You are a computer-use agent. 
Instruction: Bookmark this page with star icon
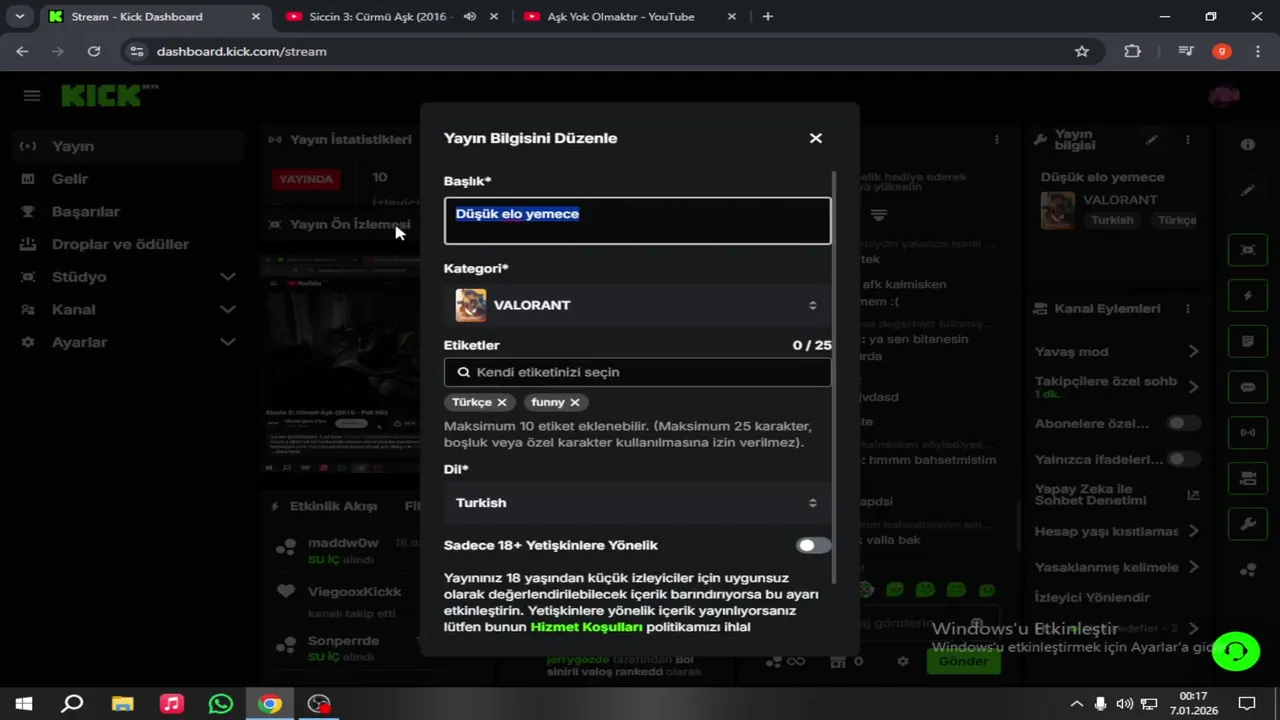coord(1082,51)
